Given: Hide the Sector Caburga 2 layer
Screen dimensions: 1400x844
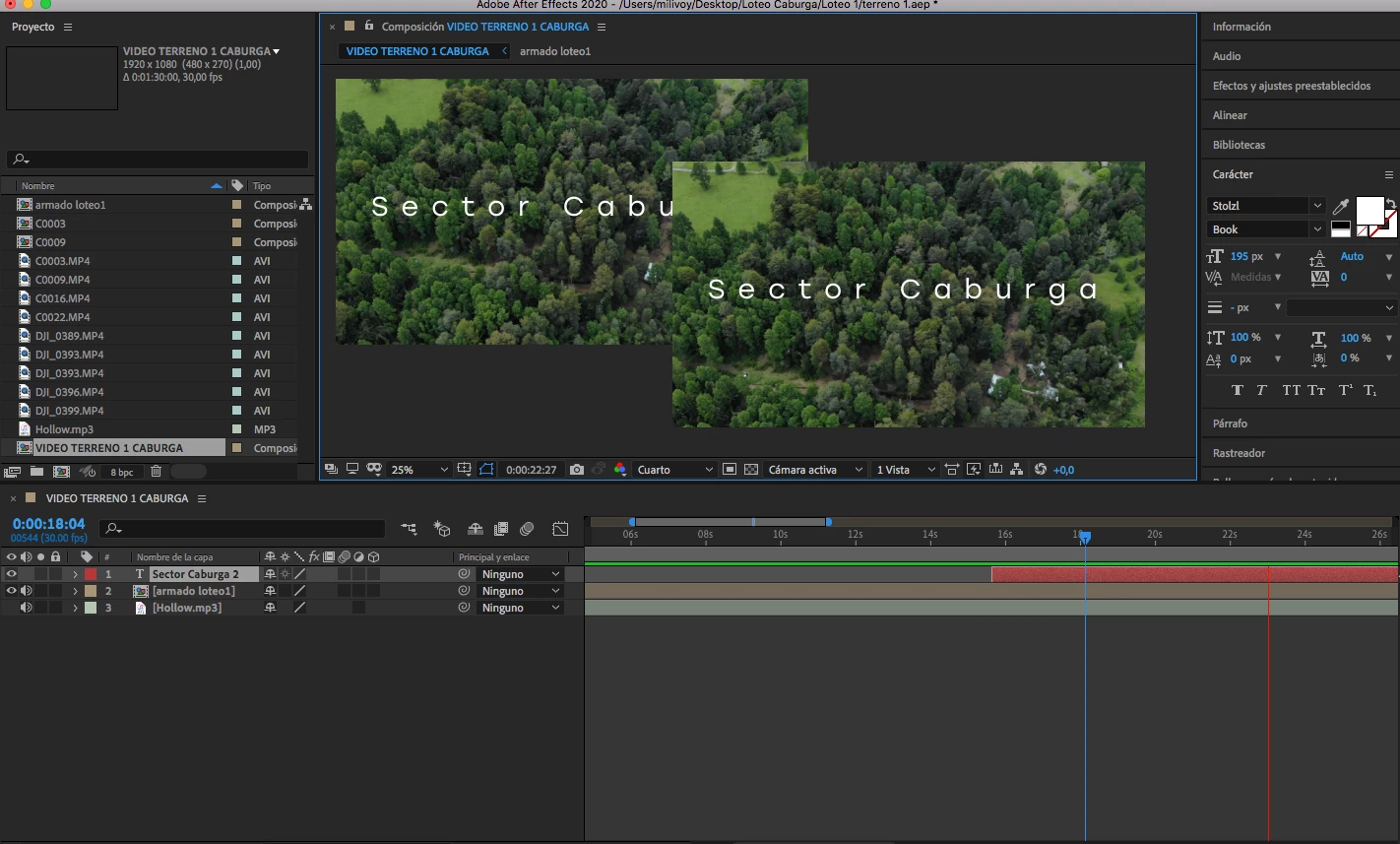Looking at the screenshot, I should (x=12, y=574).
